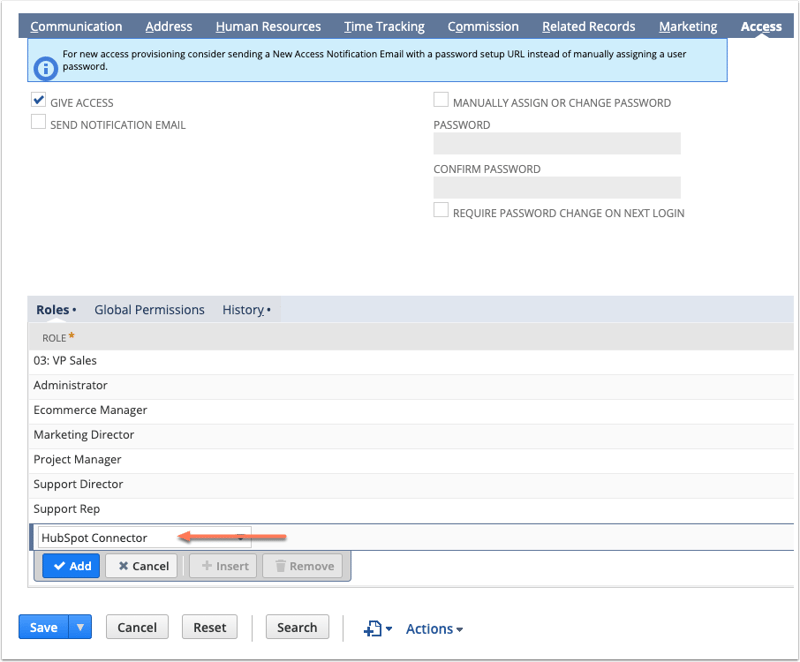Select the Administrator role row
Image resolution: width=800 pixels, height=662 pixels.
tap(70, 385)
